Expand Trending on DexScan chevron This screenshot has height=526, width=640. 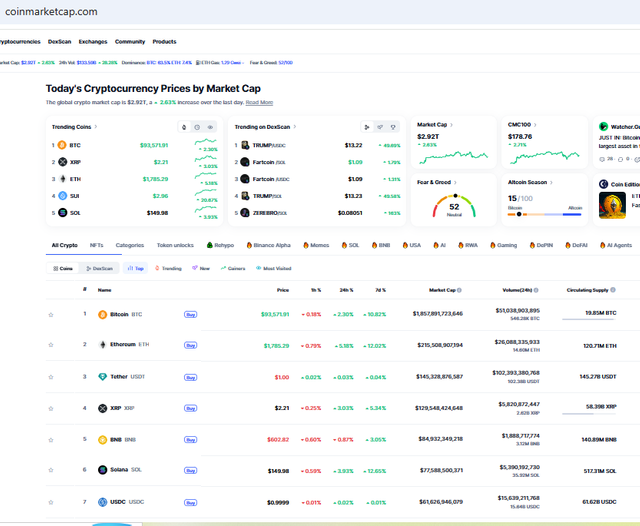[x=295, y=127]
